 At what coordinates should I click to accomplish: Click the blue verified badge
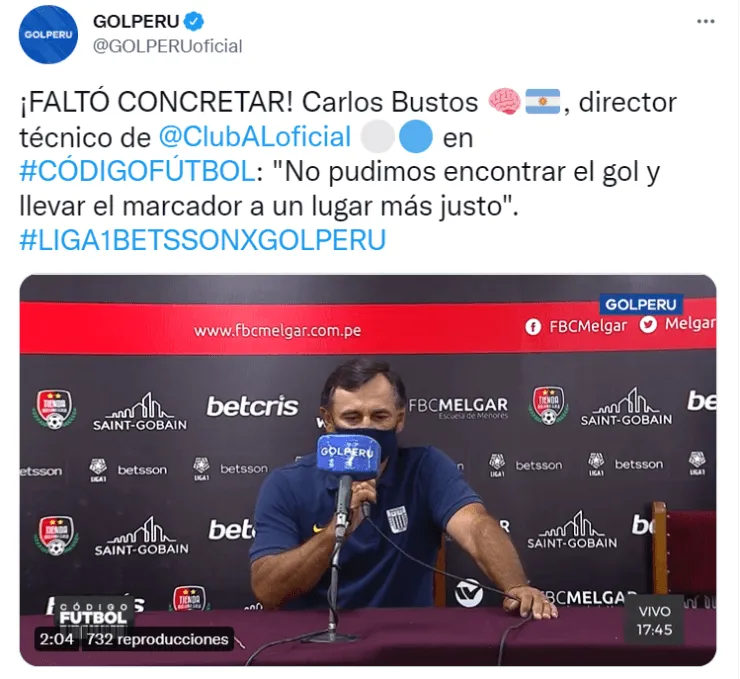point(193,21)
